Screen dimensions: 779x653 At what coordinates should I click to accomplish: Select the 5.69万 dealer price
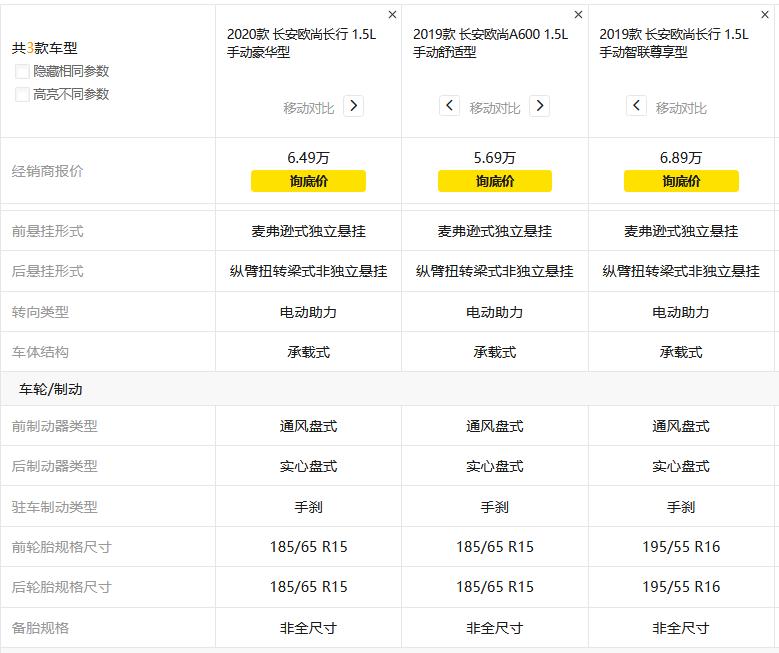495,158
